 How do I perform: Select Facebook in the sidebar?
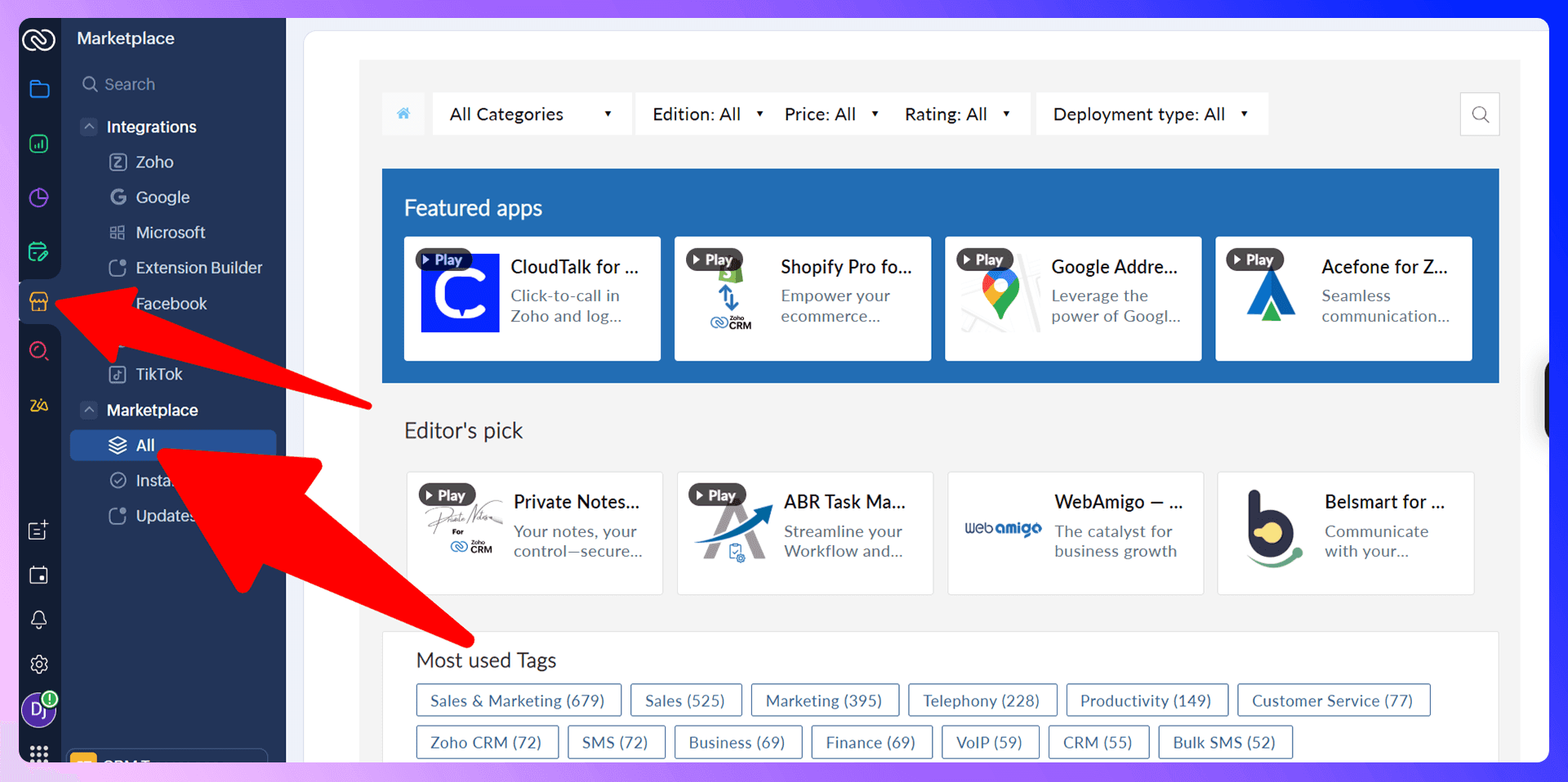pos(172,304)
